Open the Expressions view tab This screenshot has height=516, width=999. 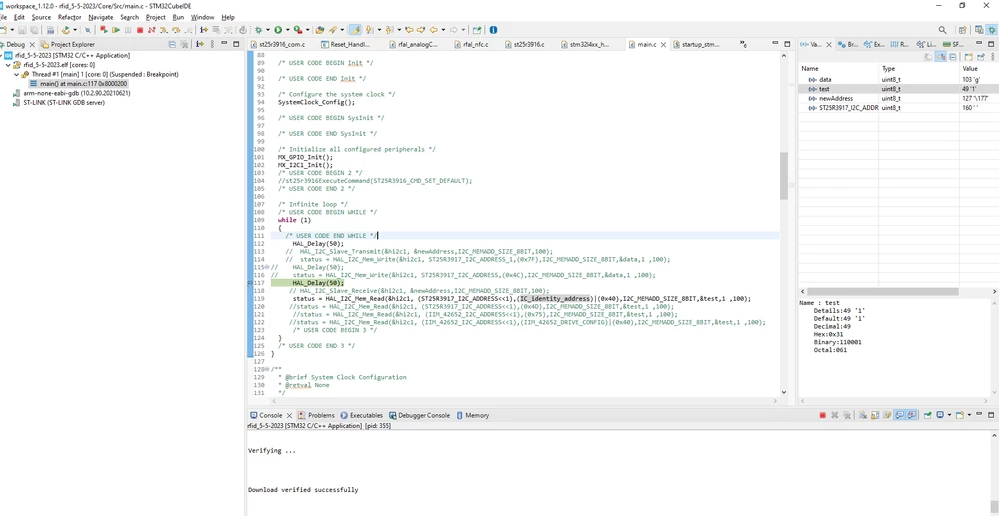tap(875, 45)
